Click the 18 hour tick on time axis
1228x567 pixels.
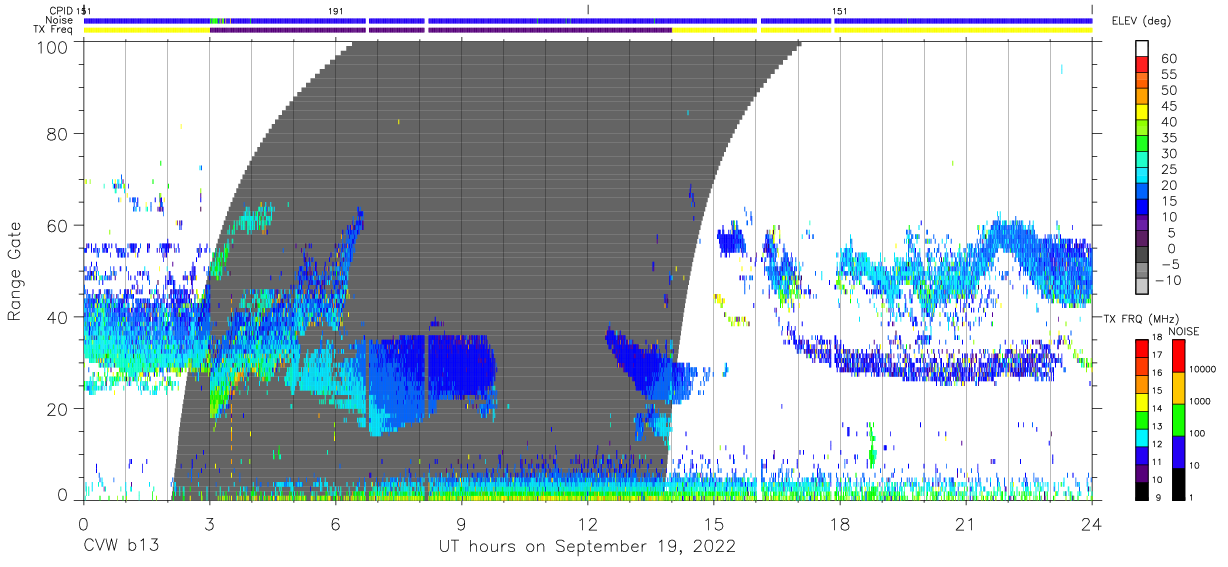coord(840,523)
